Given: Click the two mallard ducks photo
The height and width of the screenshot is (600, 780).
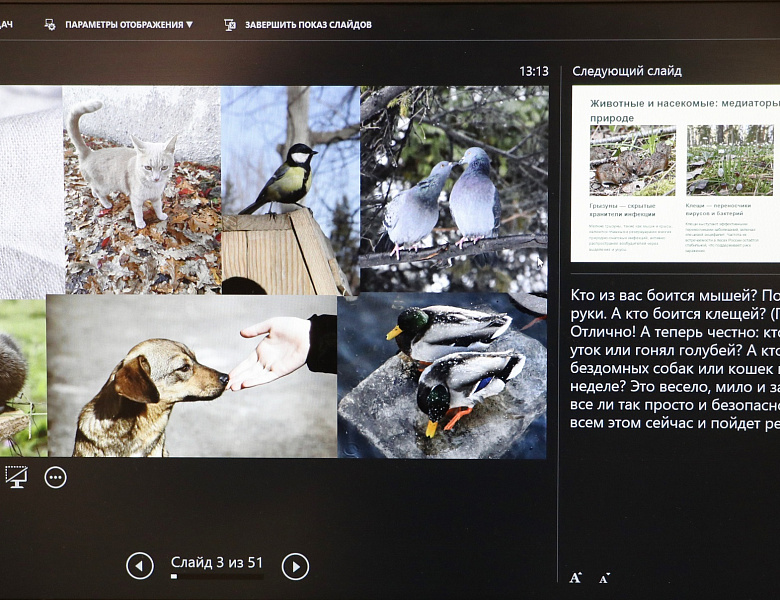Looking at the screenshot, I should (442, 375).
